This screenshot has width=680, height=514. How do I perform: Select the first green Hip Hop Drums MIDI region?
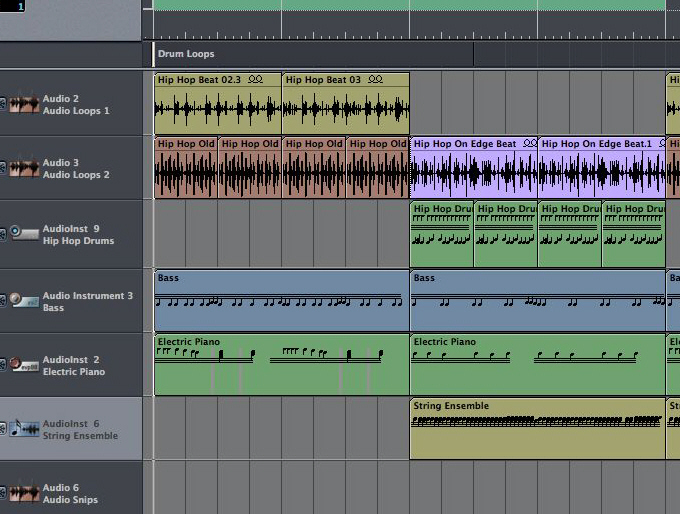pos(441,234)
